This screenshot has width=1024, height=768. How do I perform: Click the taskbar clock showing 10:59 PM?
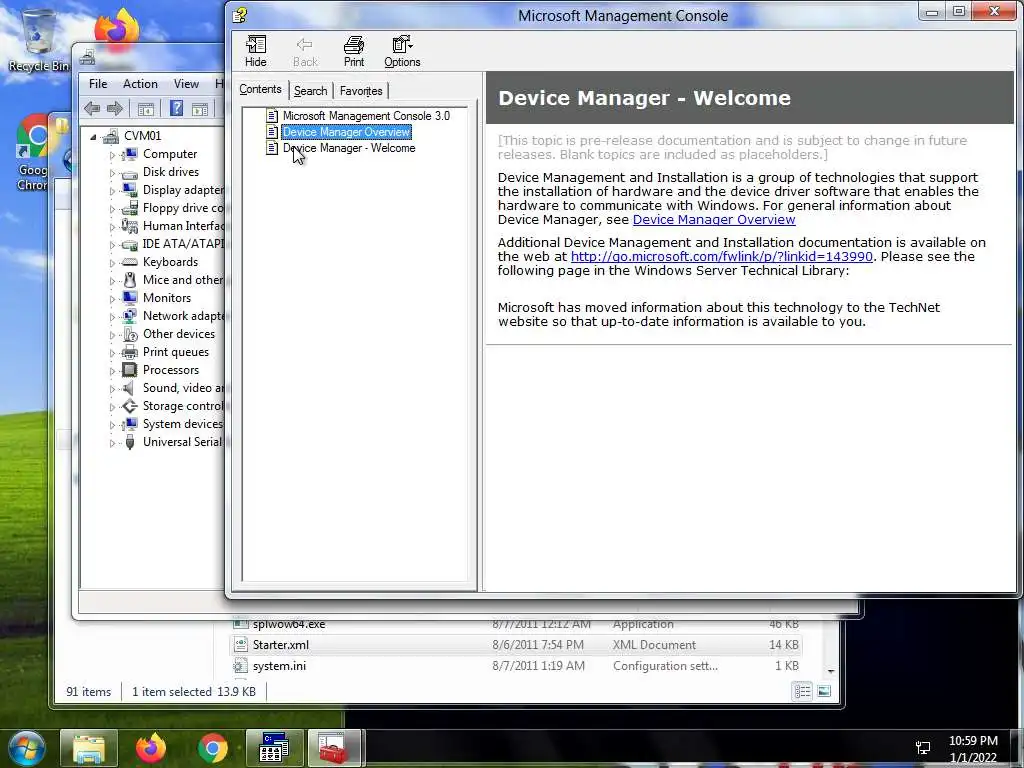pos(973,749)
